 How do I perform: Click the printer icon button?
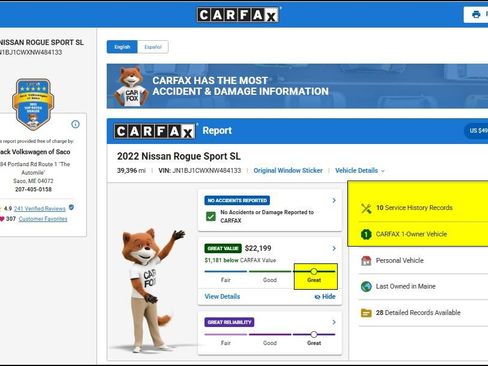[x=476, y=15]
